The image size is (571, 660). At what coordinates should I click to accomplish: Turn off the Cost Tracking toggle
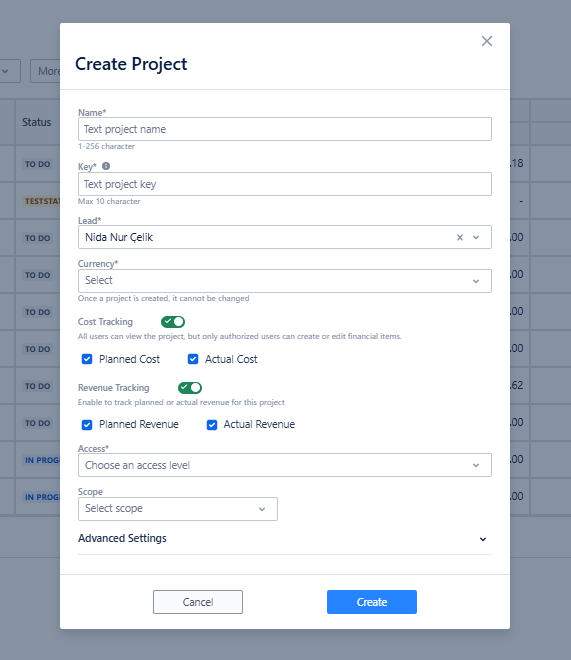tap(173, 322)
